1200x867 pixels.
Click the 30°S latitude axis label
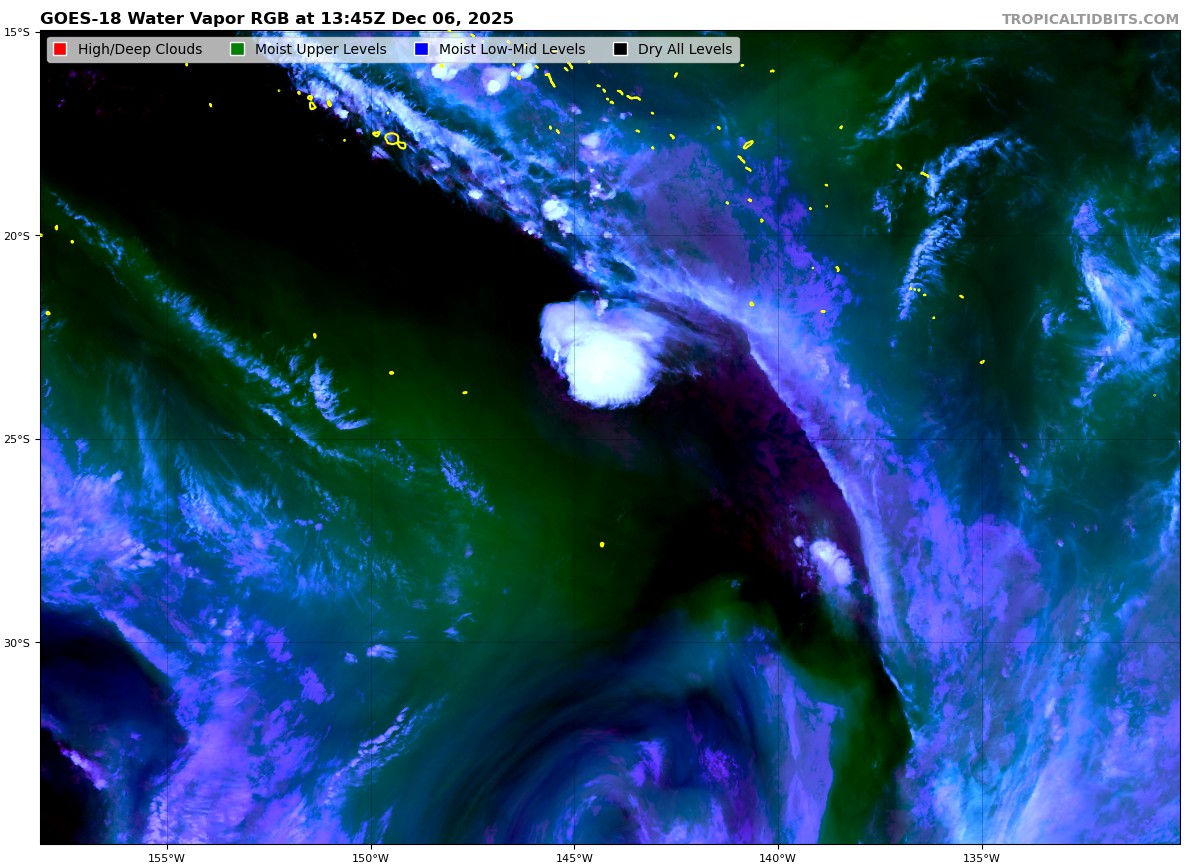[17, 643]
